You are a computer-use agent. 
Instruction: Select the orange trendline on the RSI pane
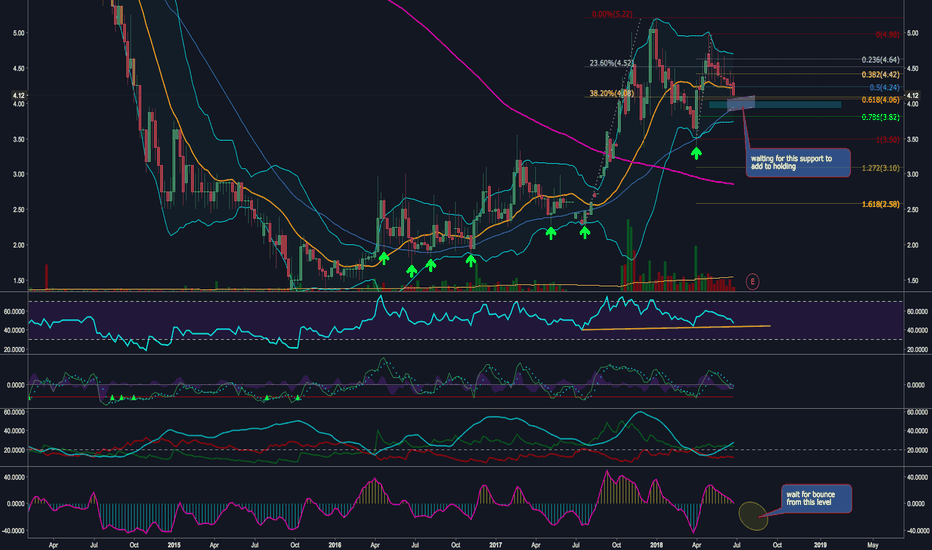[x=676, y=328]
